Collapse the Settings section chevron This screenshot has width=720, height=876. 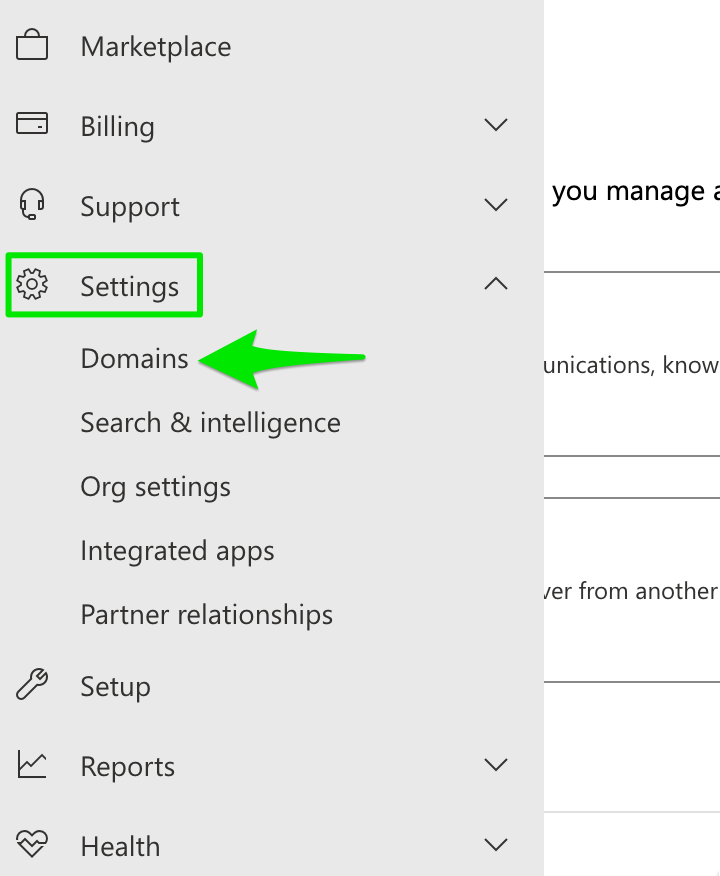click(x=496, y=284)
